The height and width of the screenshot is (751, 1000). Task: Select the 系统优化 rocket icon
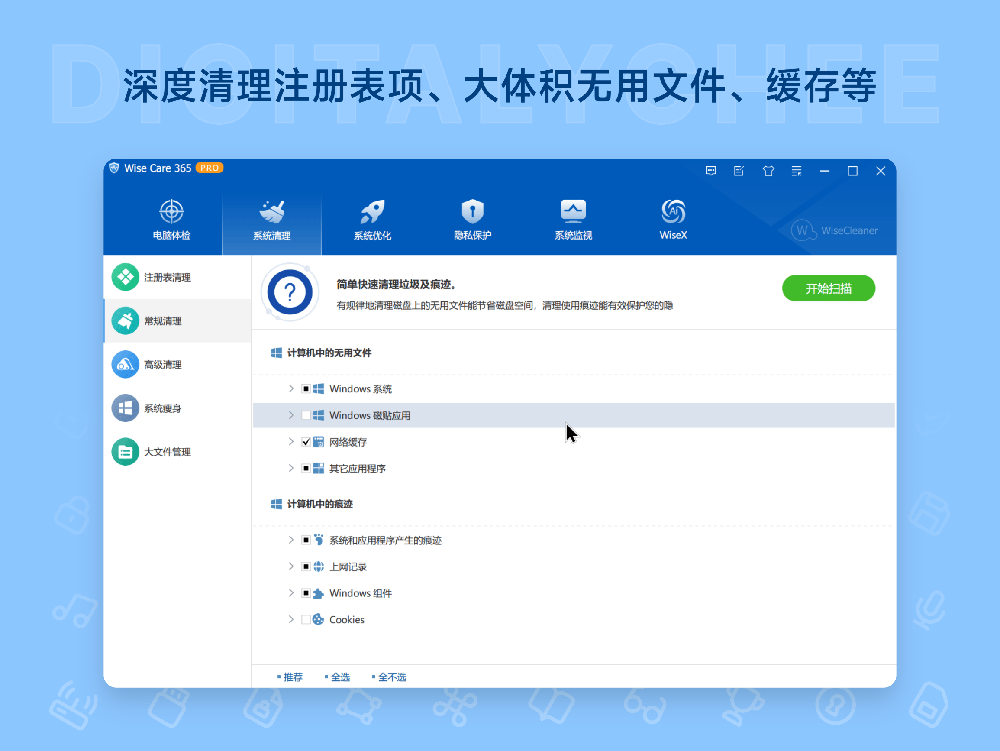coord(372,218)
